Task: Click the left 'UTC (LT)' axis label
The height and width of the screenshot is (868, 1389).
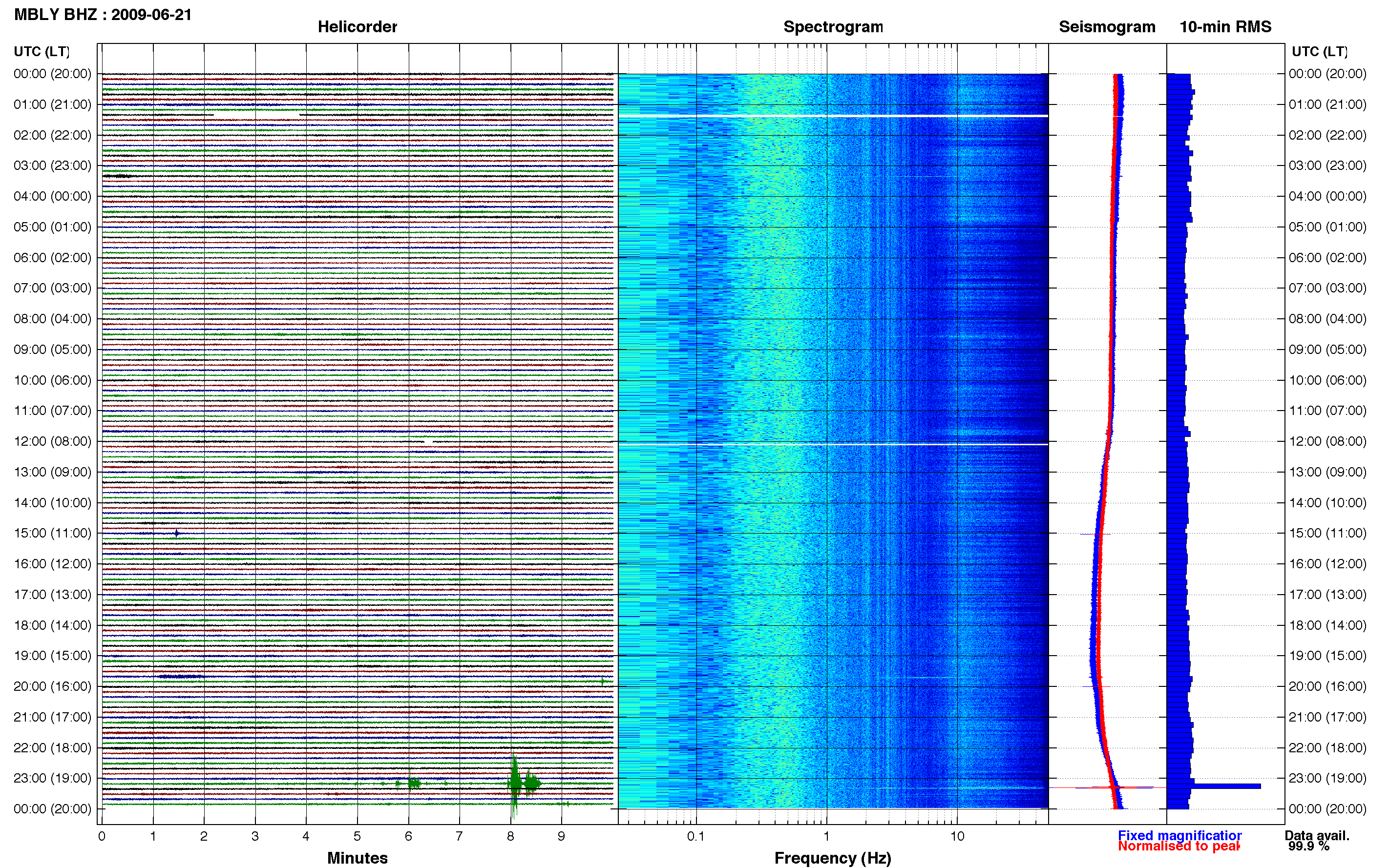Action: [x=42, y=52]
